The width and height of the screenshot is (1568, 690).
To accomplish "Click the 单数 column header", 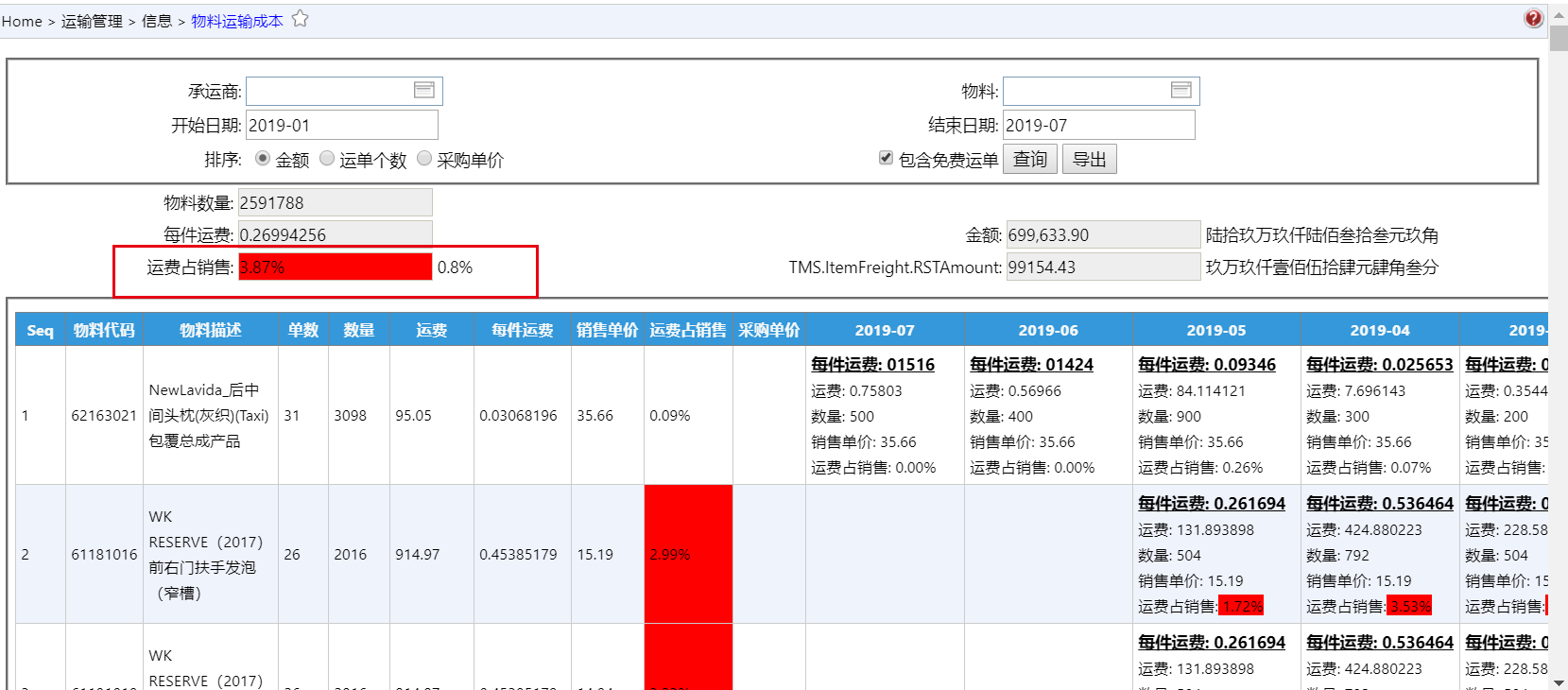I will 303,330.
